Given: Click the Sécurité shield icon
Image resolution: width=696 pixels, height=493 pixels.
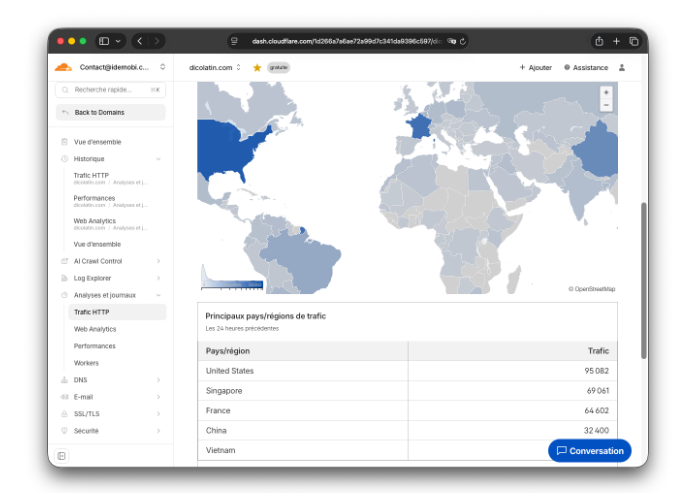Looking at the screenshot, I should point(64,431).
